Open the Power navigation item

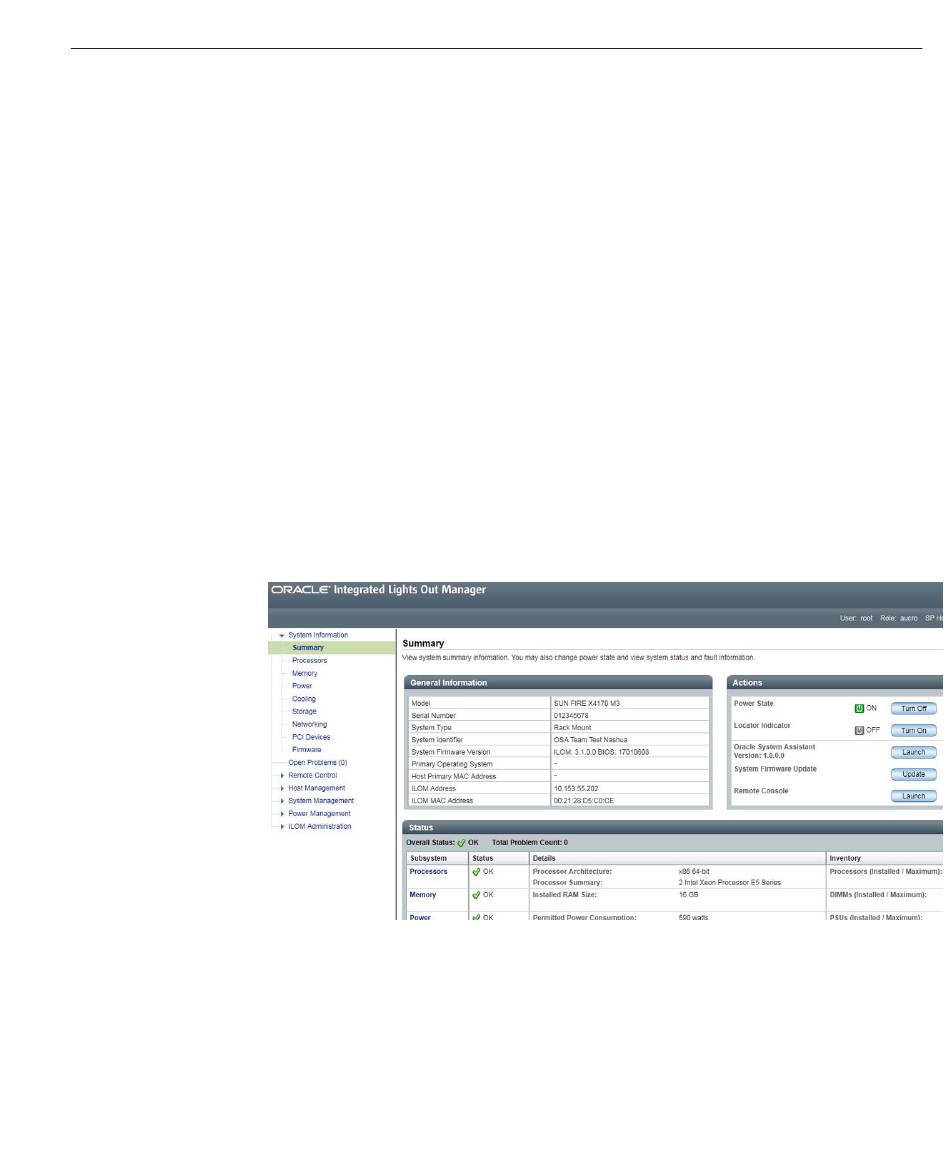(x=301, y=686)
